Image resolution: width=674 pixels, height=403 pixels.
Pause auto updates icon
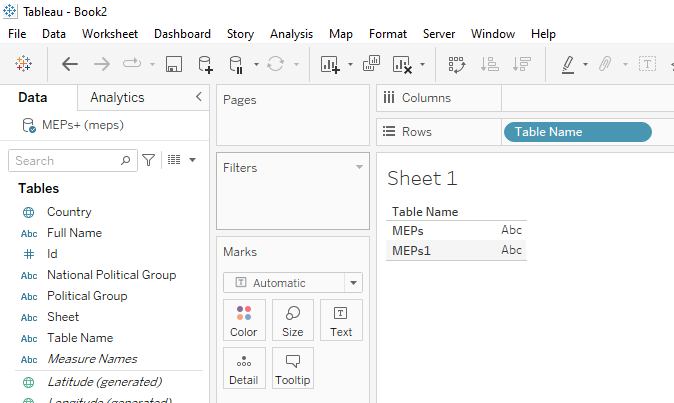(236, 64)
